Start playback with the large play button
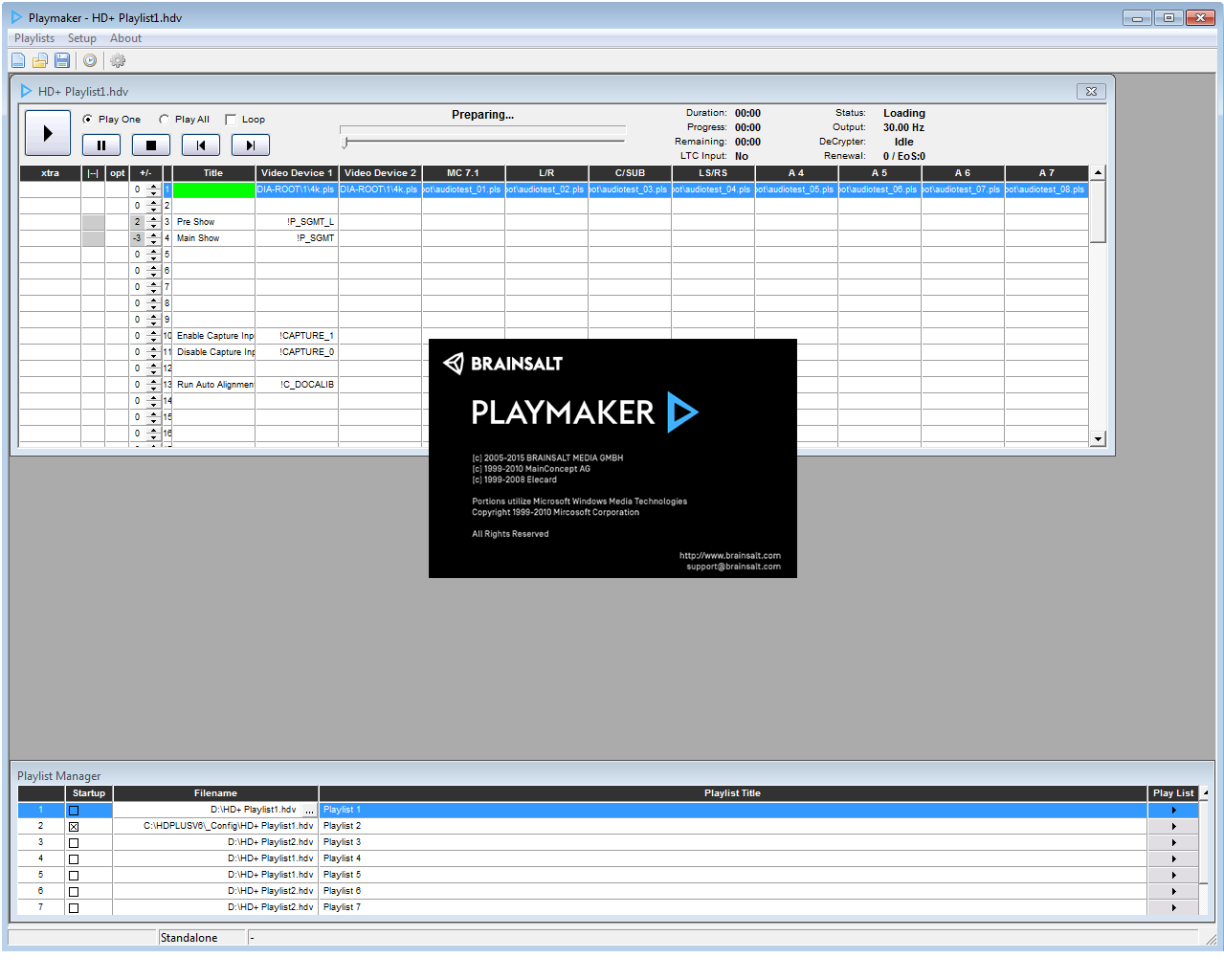 tap(48, 133)
